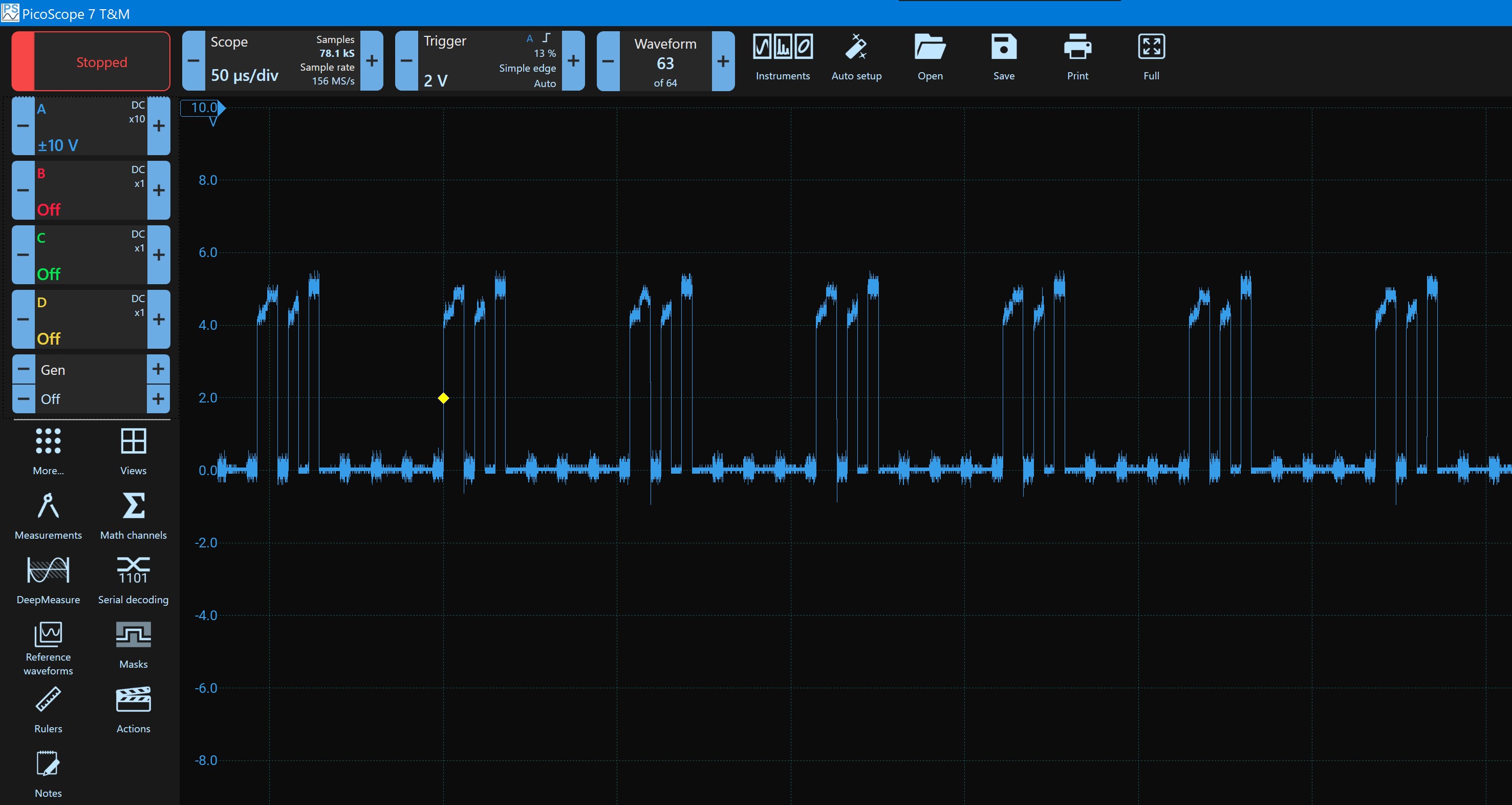Switch to Full screen view
The image size is (1512, 805).
coord(1152,57)
